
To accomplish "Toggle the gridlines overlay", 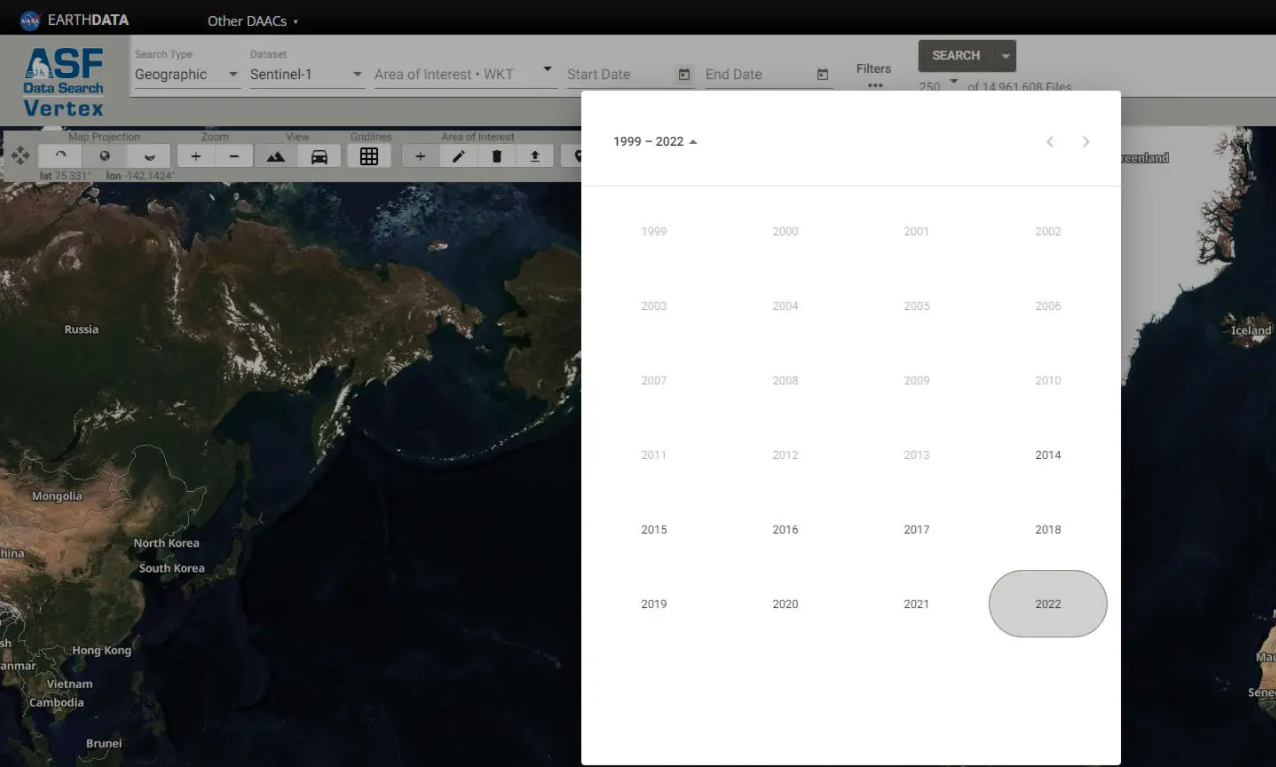I will (369, 156).
